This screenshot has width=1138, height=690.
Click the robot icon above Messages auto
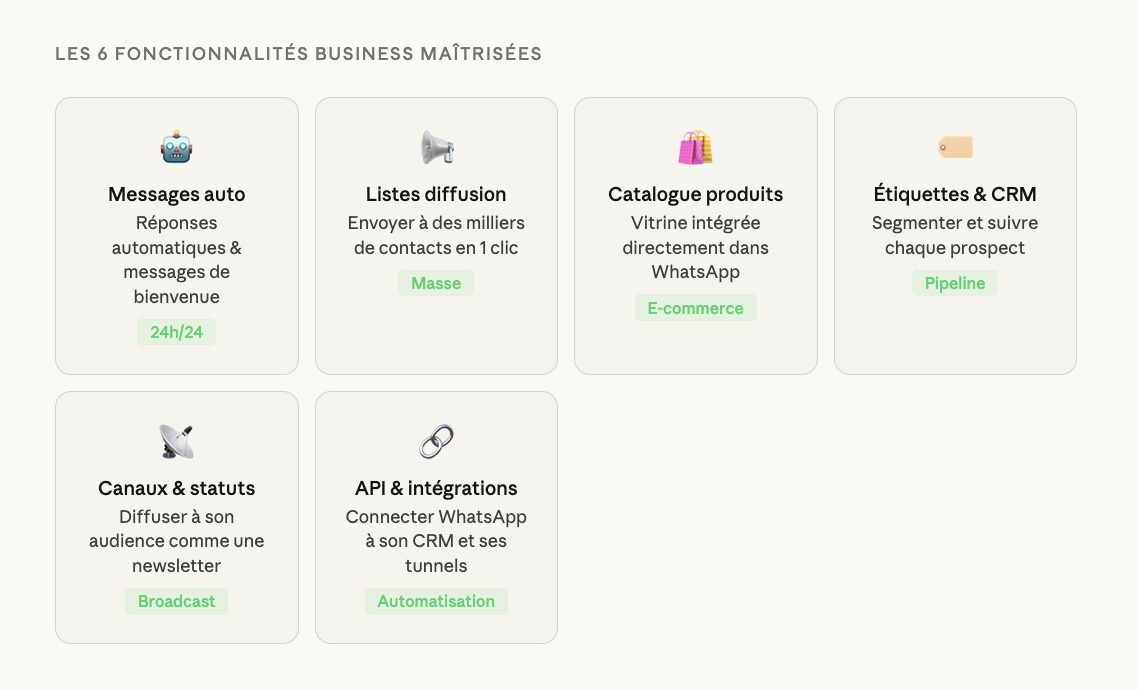coord(176,148)
